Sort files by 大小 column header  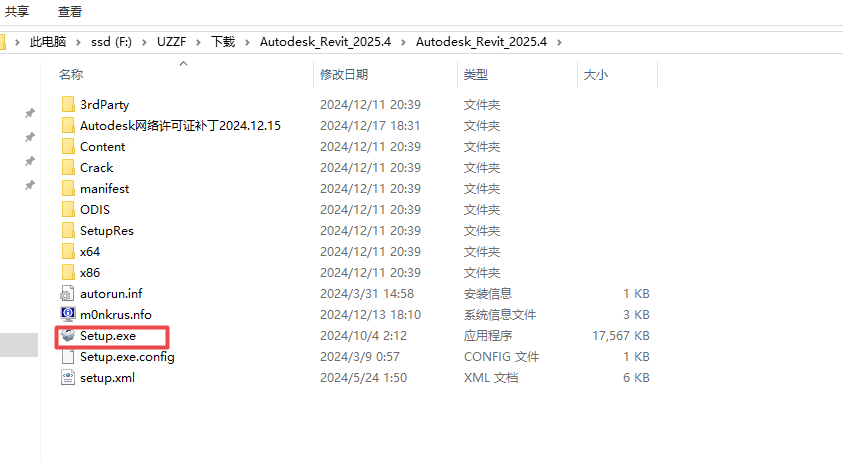(x=595, y=75)
